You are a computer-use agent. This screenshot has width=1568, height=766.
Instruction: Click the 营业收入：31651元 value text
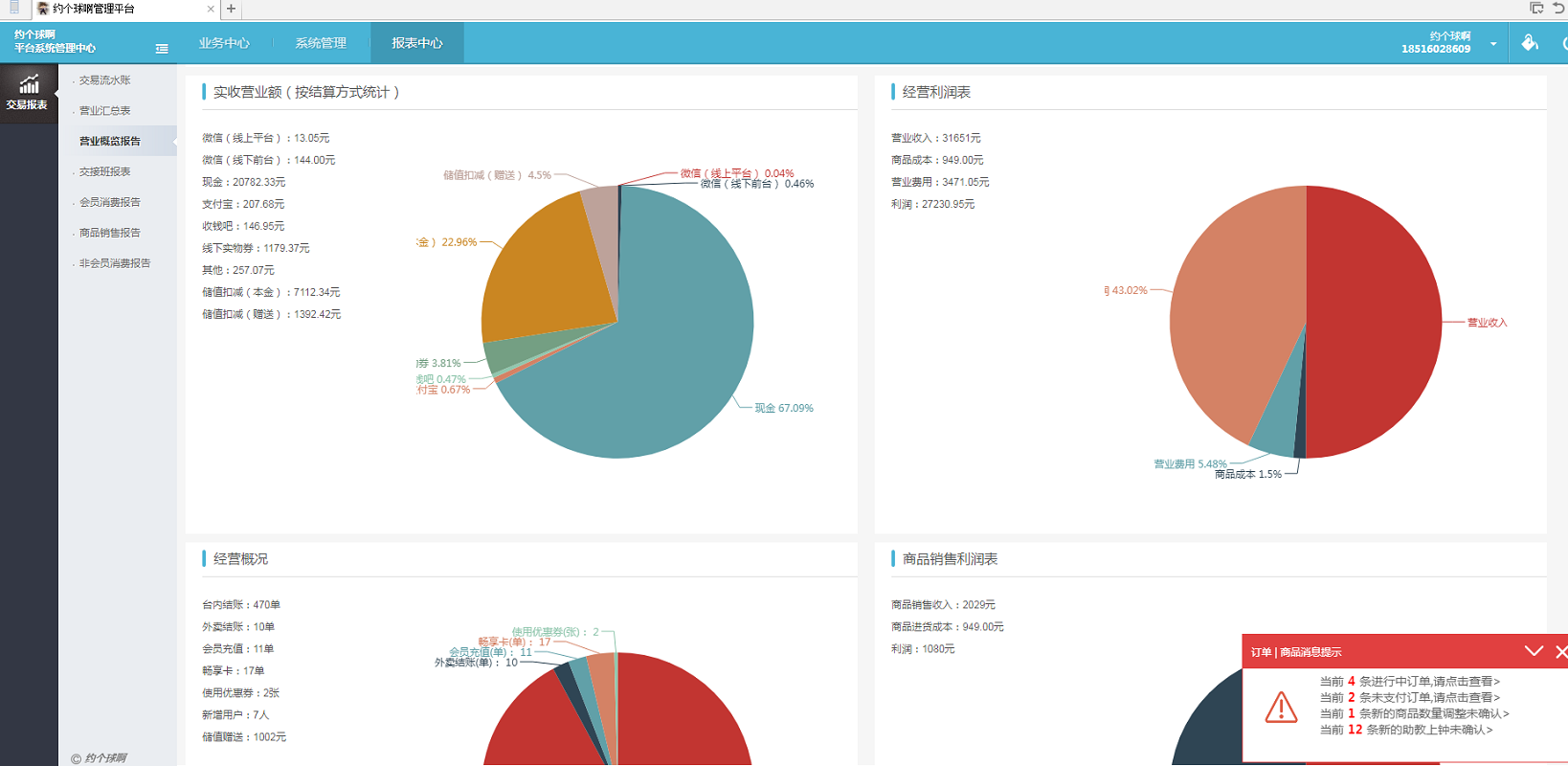[936, 138]
